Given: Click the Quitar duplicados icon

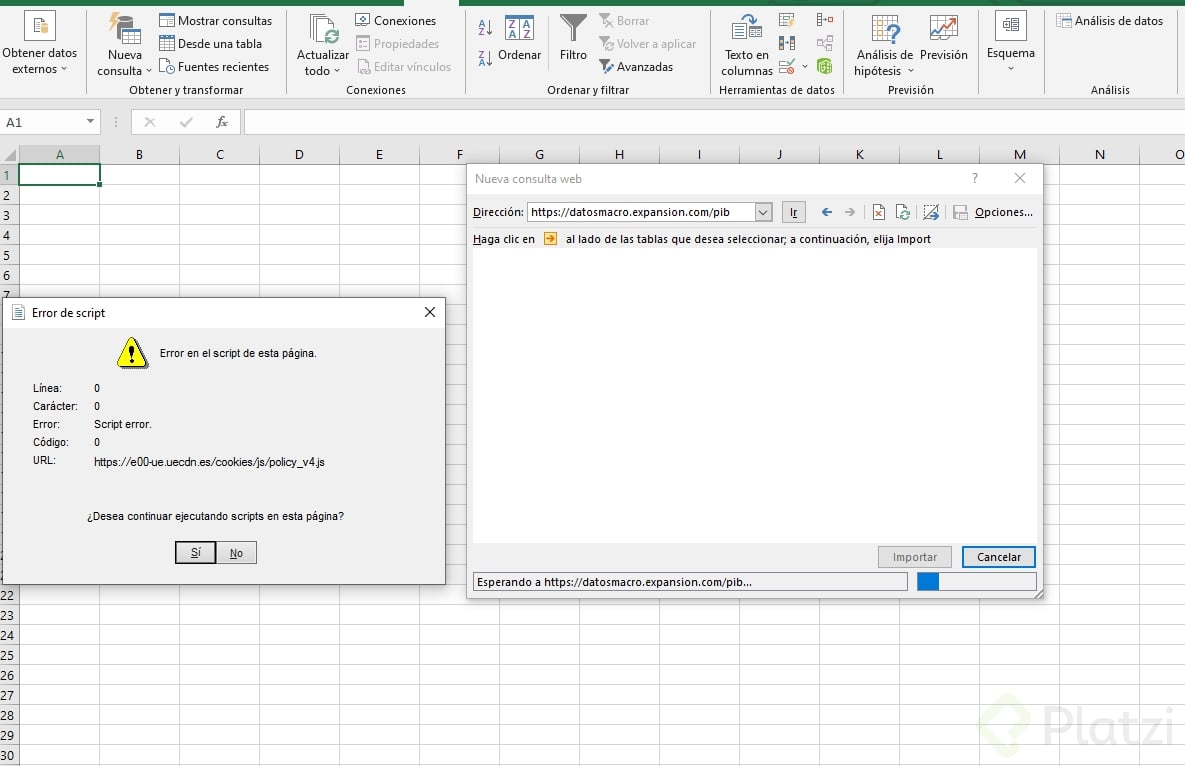Looking at the screenshot, I should [x=787, y=43].
